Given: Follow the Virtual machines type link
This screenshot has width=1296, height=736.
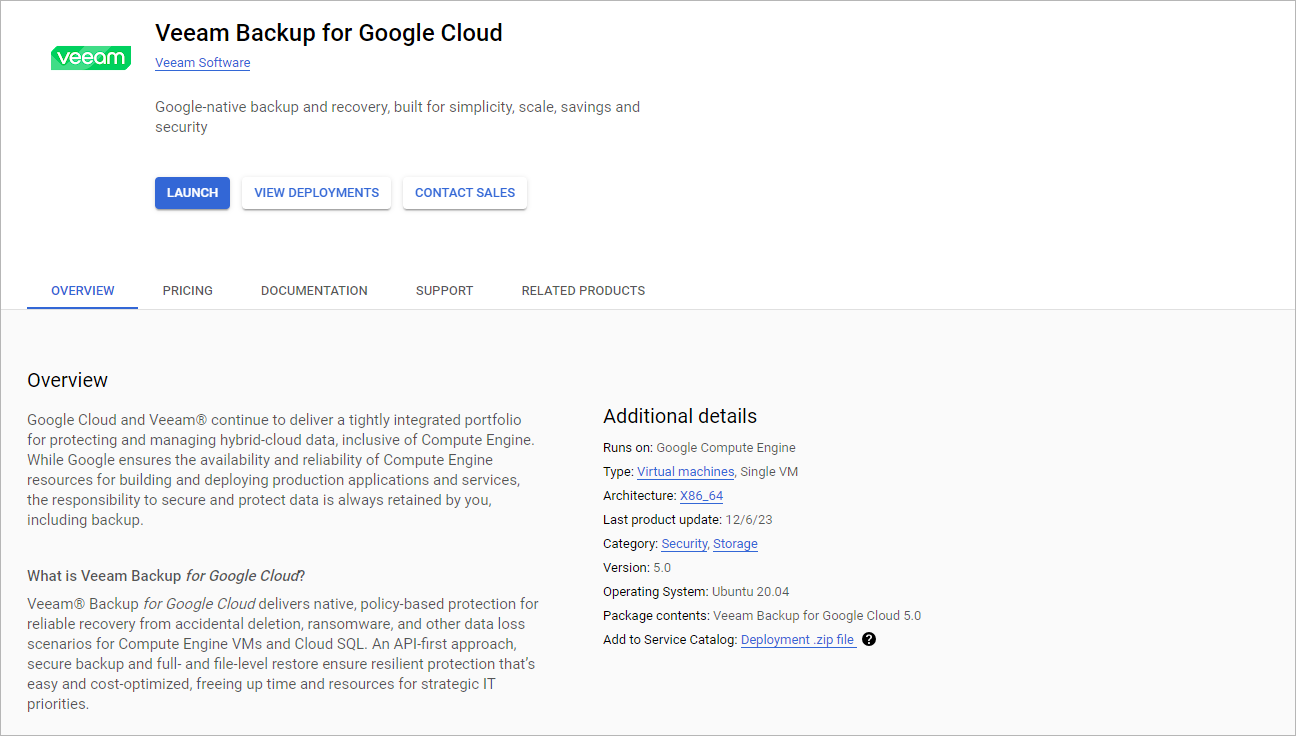Looking at the screenshot, I should 685,472.
